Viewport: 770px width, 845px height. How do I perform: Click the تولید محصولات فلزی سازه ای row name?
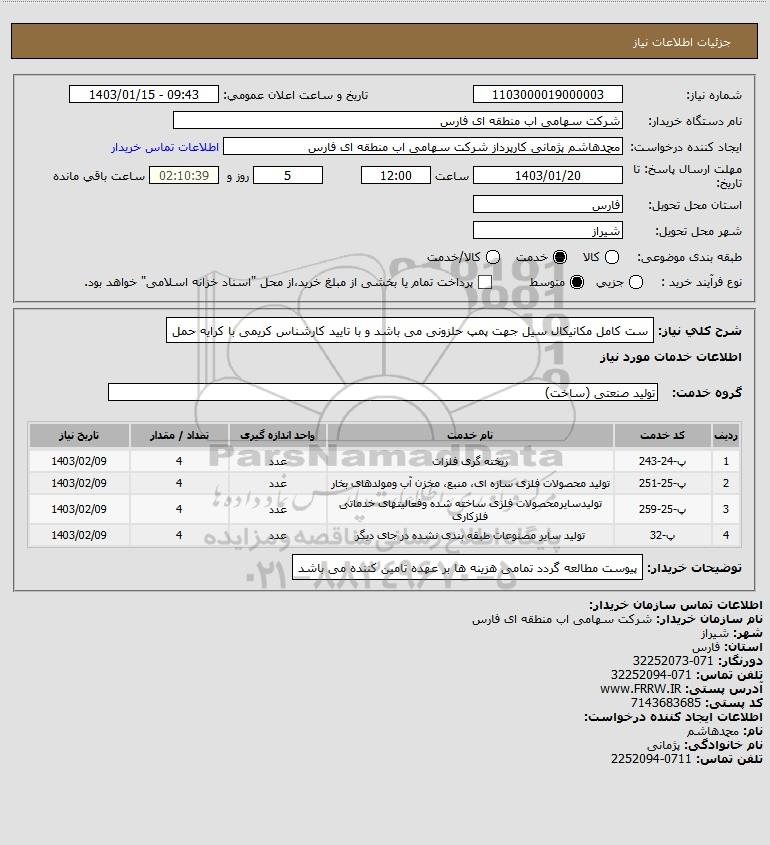[x=470, y=483]
